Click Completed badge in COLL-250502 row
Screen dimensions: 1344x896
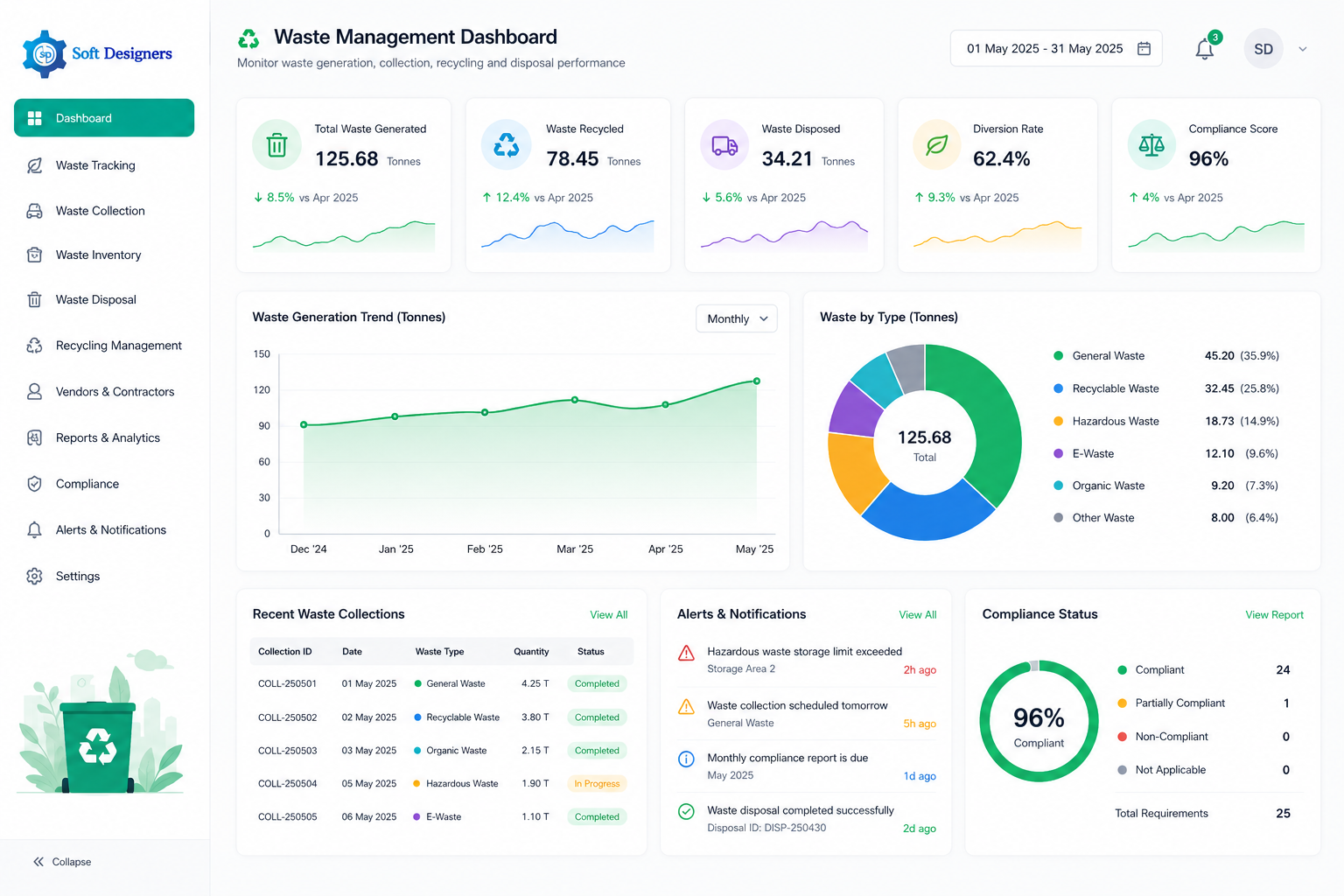(597, 717)
